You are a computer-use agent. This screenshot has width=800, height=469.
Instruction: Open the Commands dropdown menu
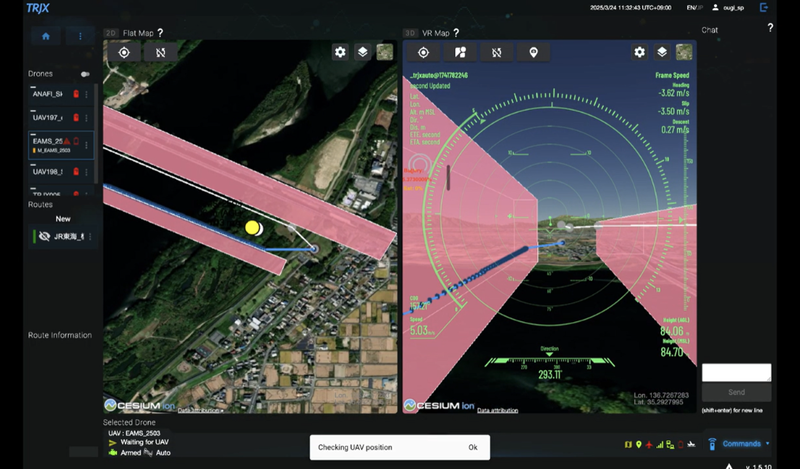741,443
